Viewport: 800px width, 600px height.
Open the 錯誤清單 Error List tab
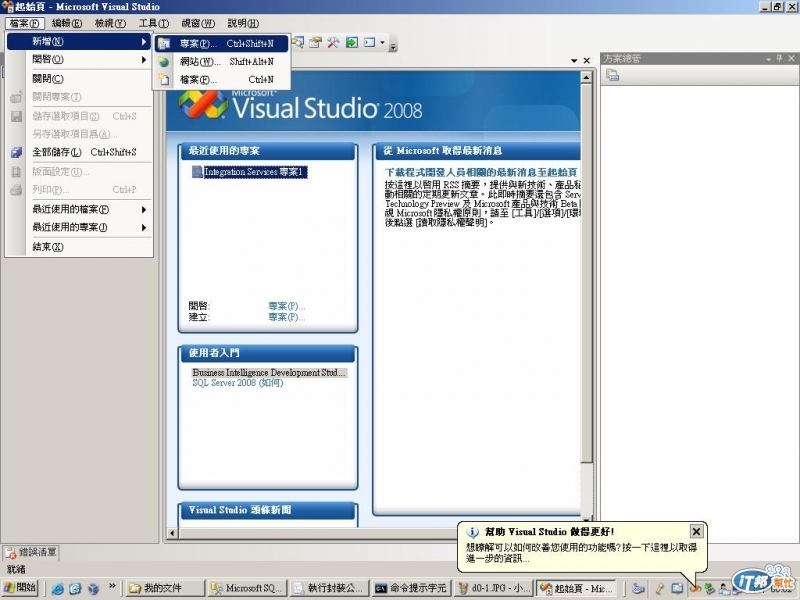pyautogui.click(x=31, y=552)
